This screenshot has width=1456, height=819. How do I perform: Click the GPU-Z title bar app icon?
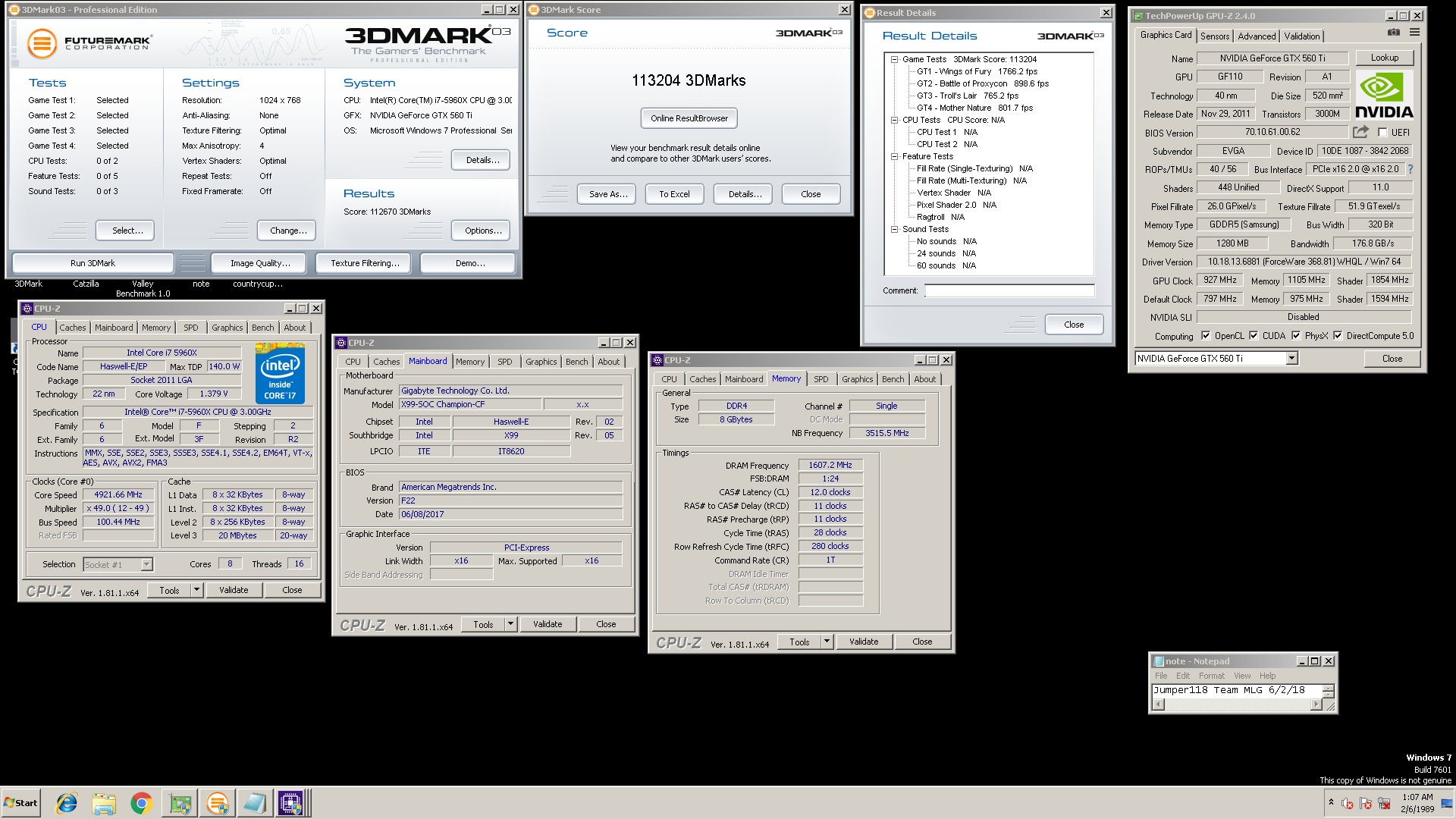pos(1137,15)
